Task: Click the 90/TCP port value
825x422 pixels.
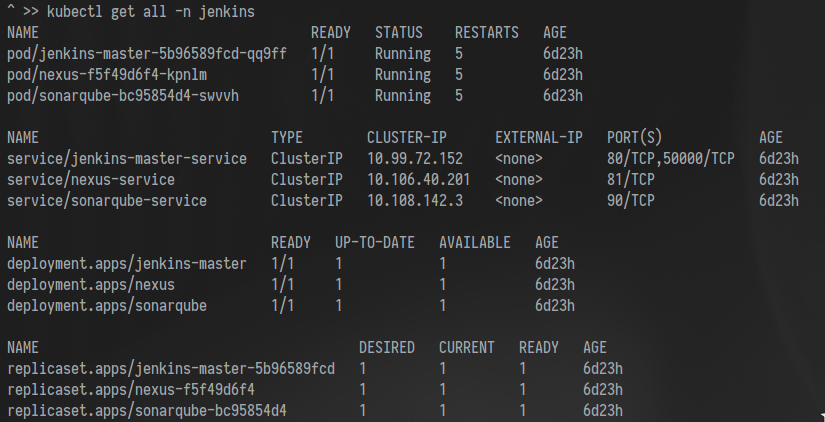Action: pos(630,201)
